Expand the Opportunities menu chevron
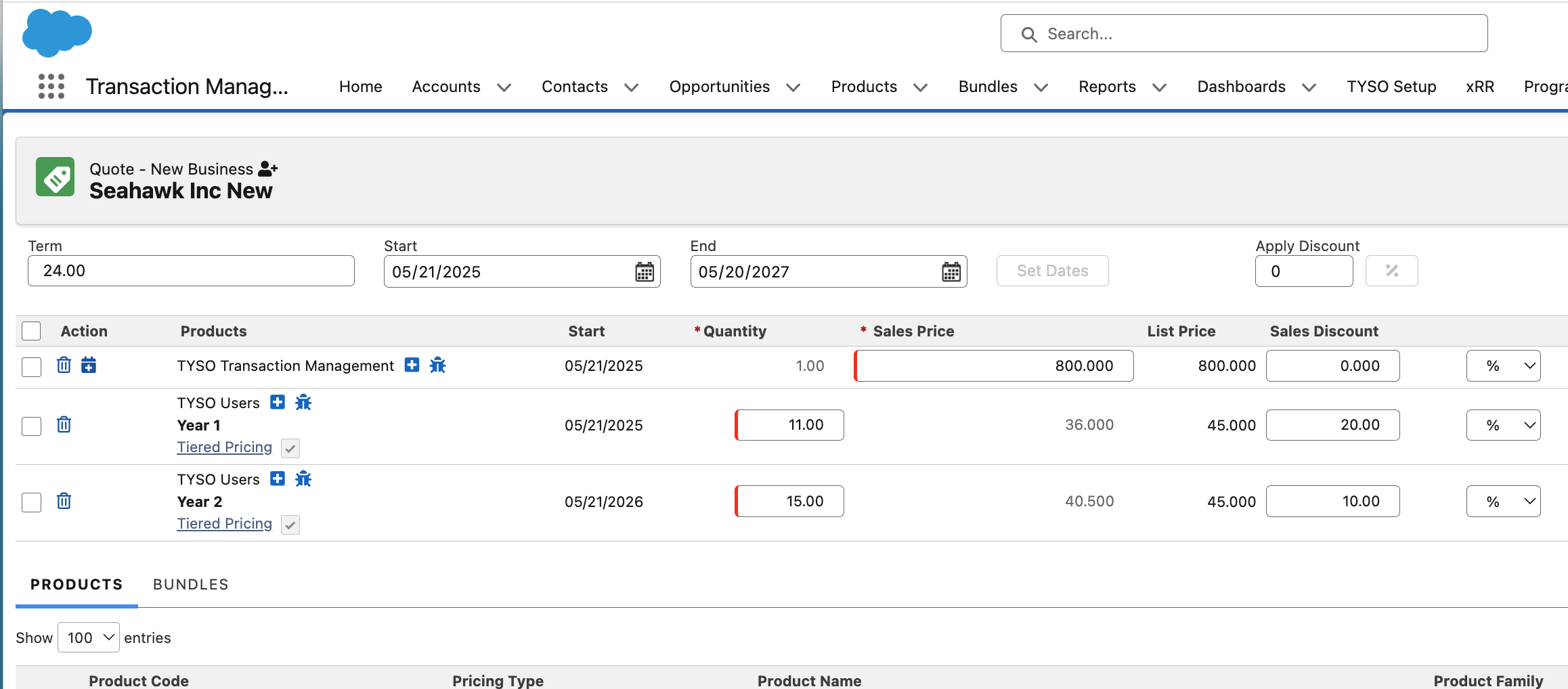Viewport: 1568px width, 689px height. click(x=793, y=87)
